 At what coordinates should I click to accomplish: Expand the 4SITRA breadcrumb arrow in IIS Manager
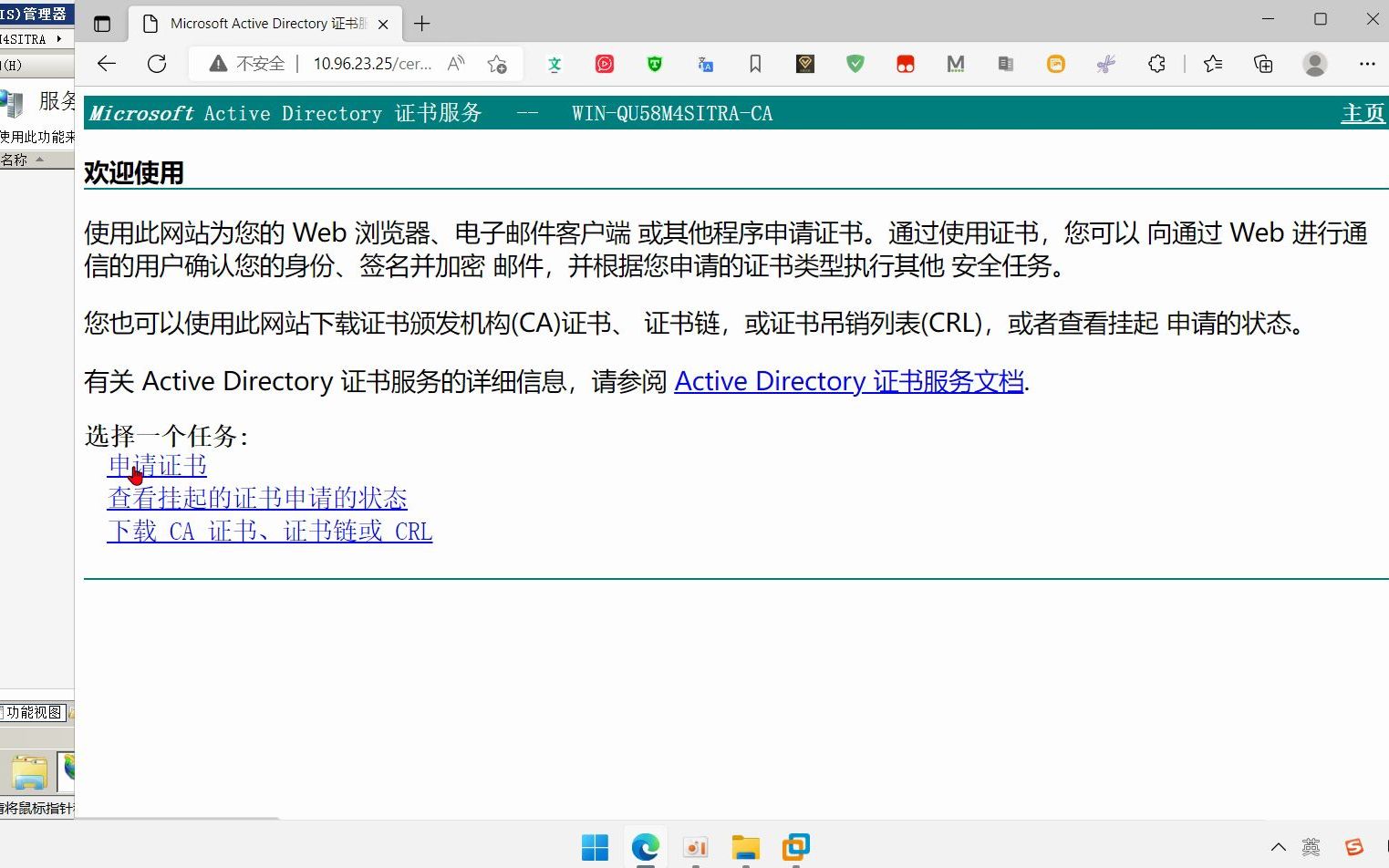pyautogui.click(x=59, y=38)
